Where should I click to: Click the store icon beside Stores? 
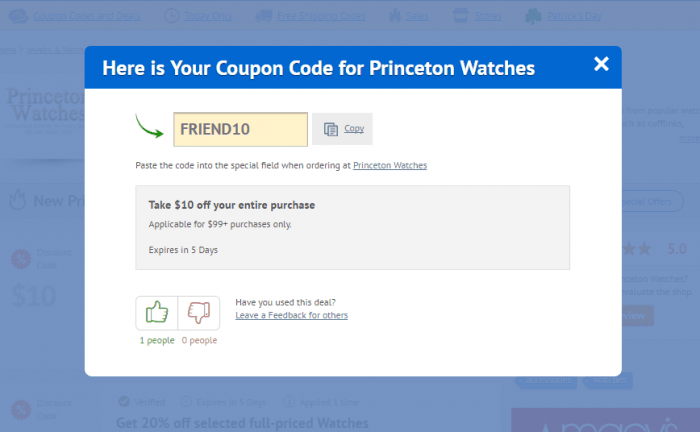pyautogui.click(x=461, y=16)
